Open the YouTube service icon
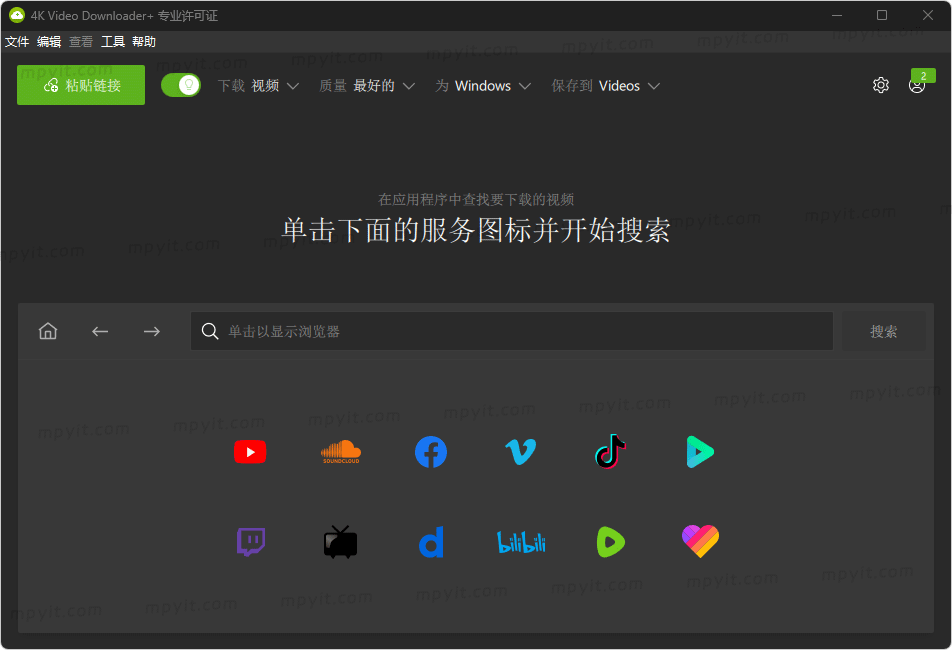The width and height of the screenshot is (952, 650). coord(250,452)
